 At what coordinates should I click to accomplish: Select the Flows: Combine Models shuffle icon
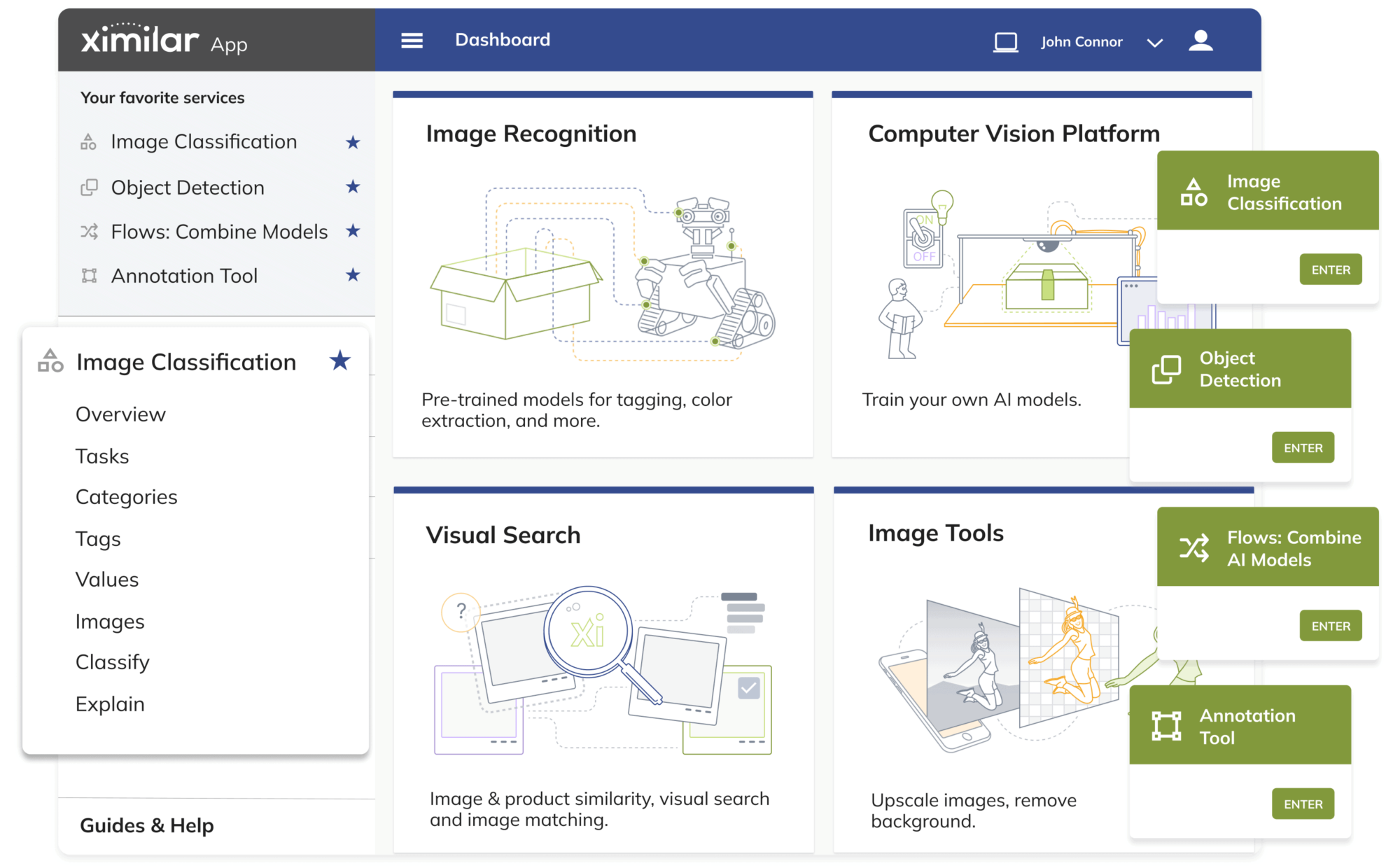point(89,231)
